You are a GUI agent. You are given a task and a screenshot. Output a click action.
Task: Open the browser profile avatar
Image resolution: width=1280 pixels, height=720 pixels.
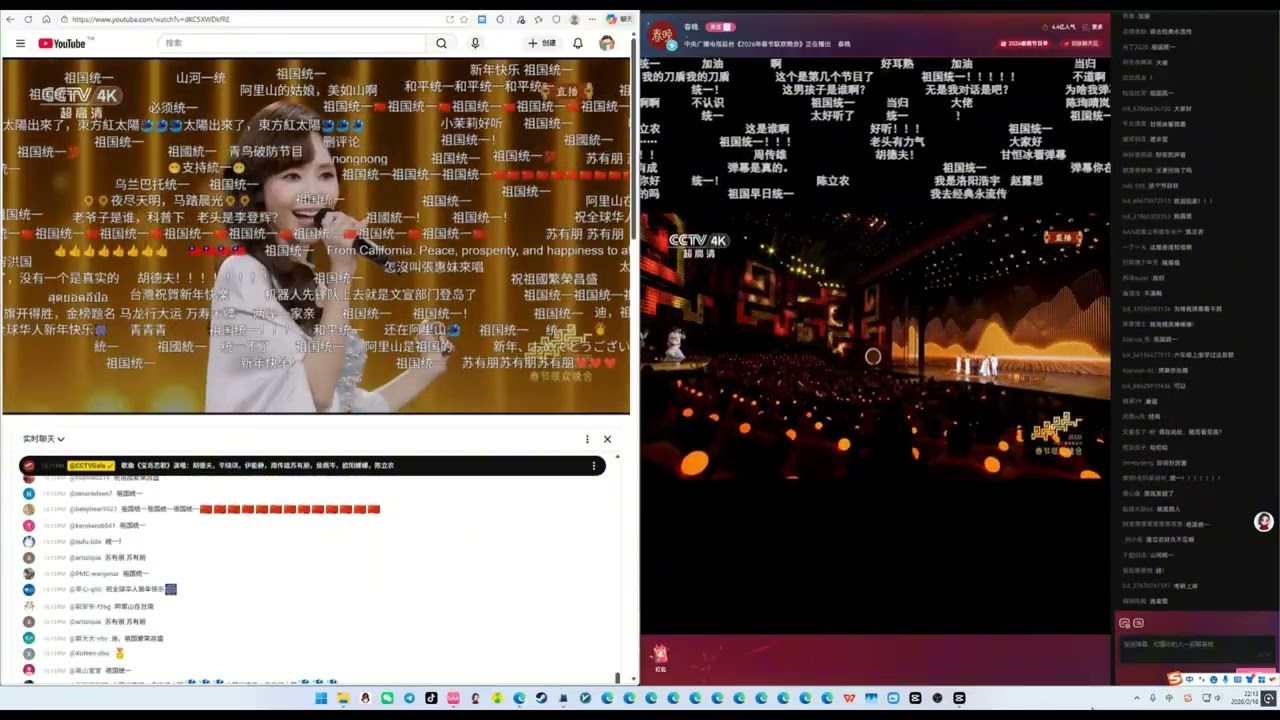[574, 19]
